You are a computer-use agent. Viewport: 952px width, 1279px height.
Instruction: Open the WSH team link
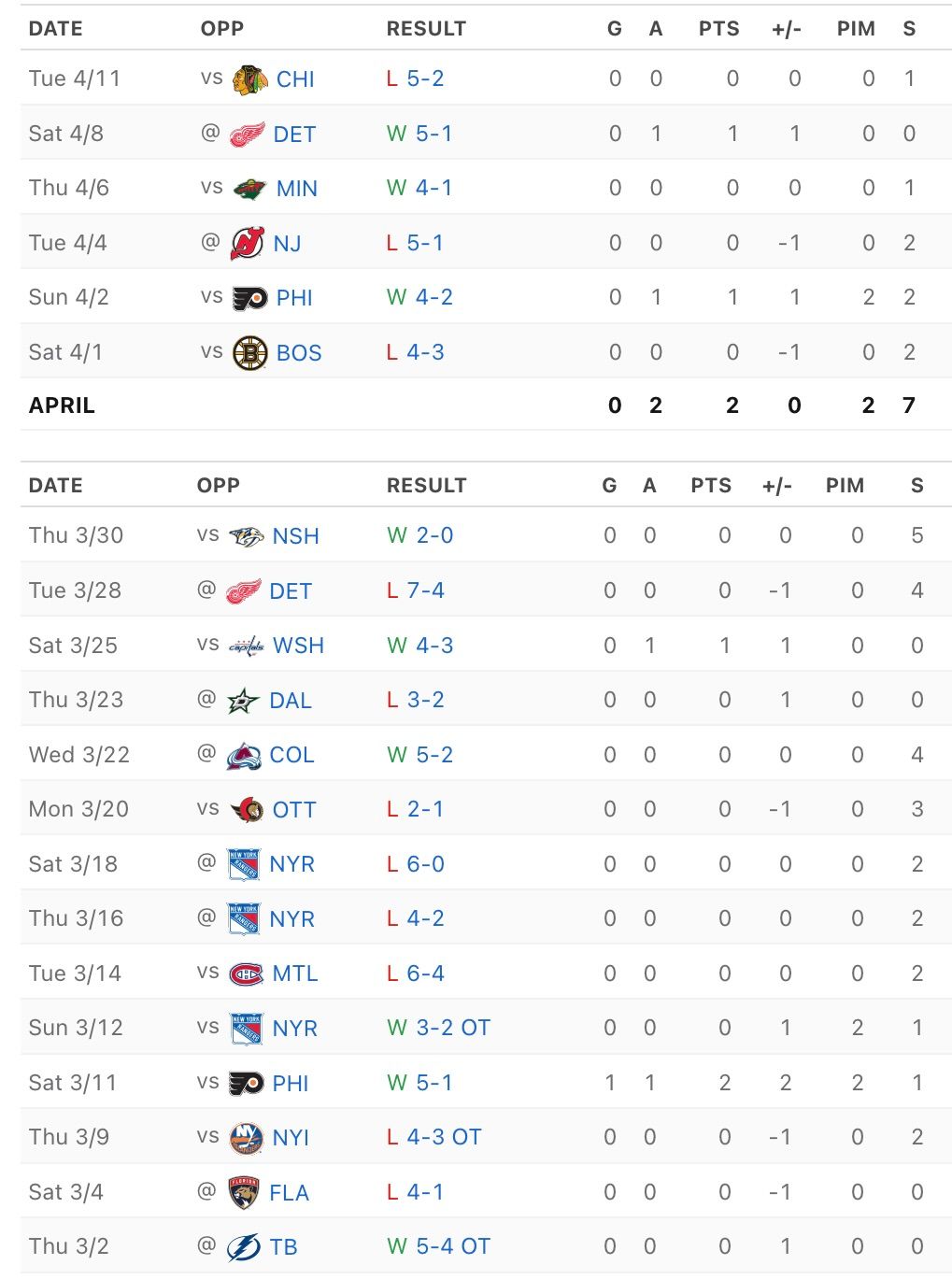[x=298, y=646]
